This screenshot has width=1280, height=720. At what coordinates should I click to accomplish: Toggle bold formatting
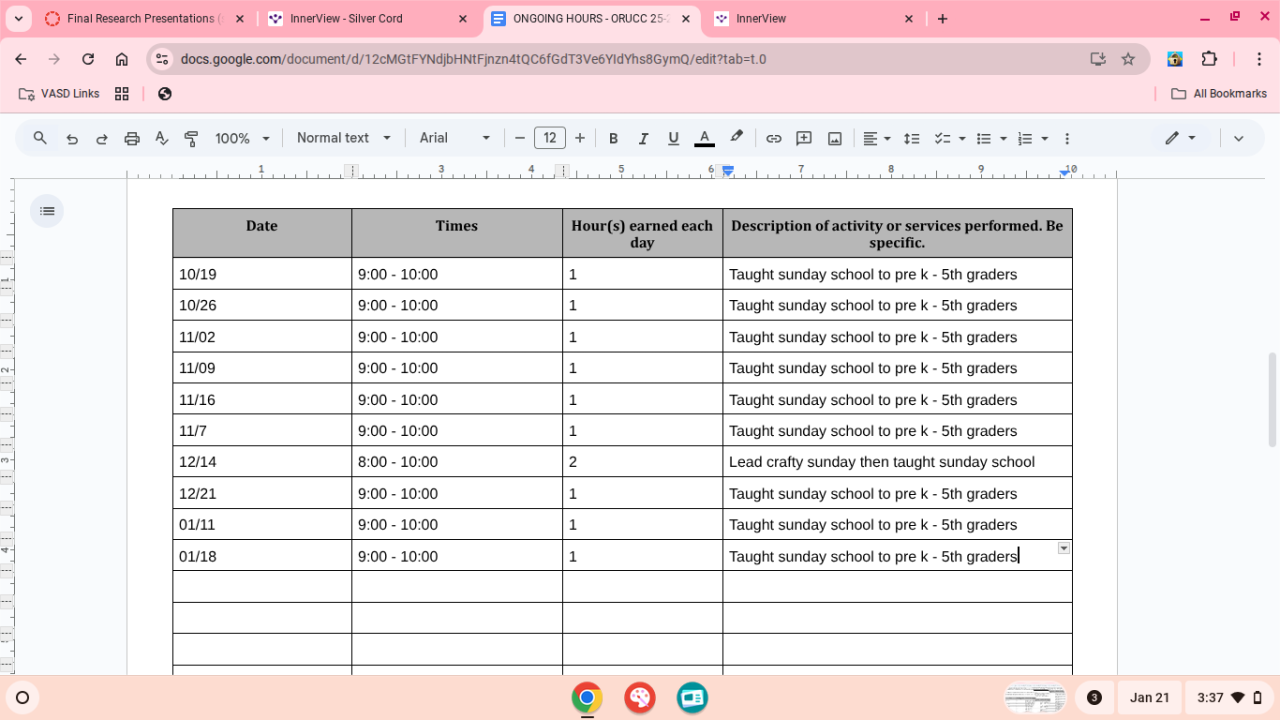[613, 139]
